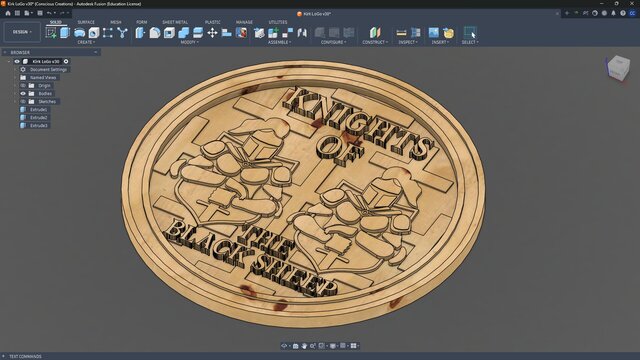Switch to the Utilities tab

(x=278, y=22)
